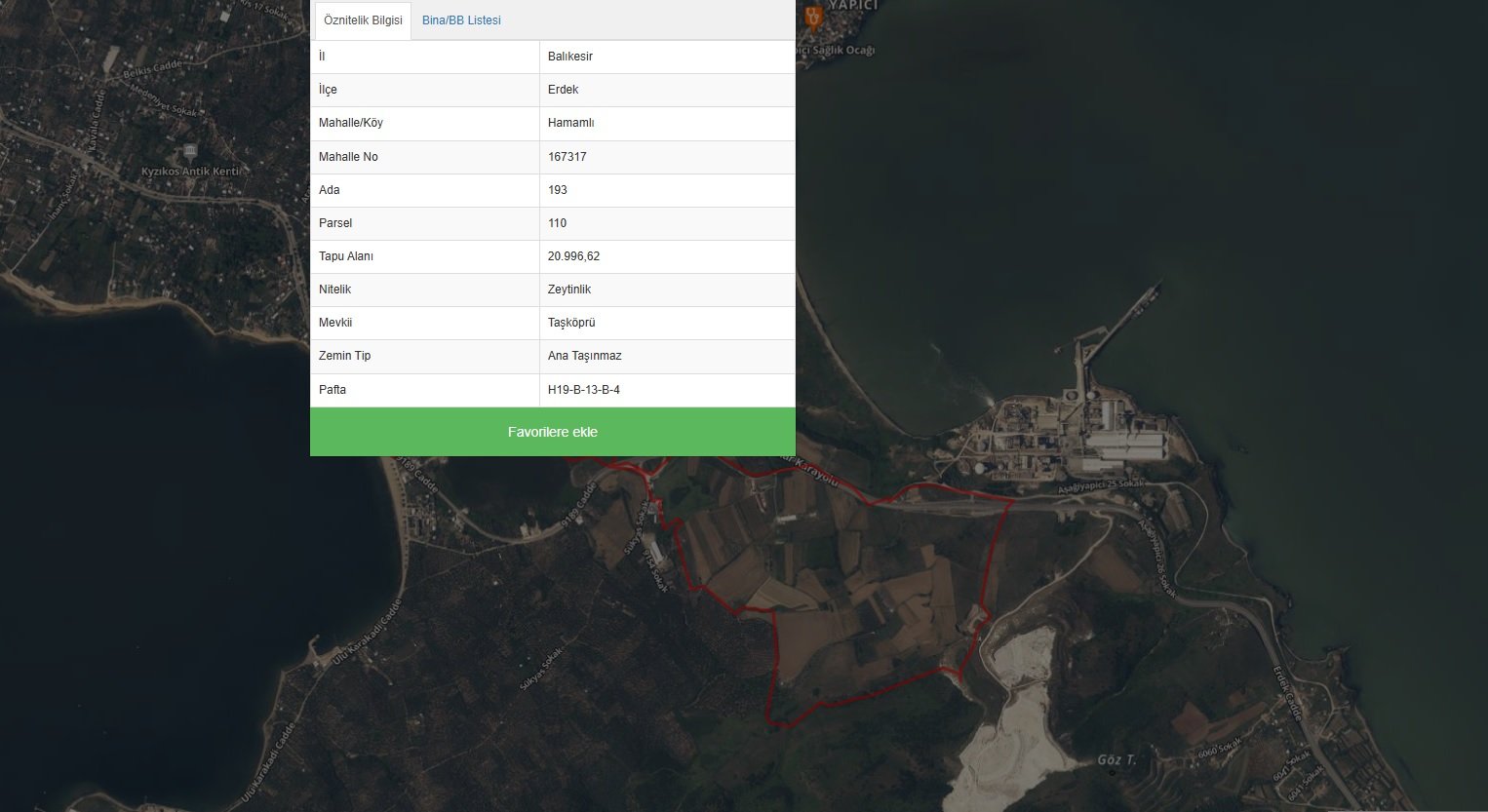
Task: Click the Göz T. map label
Action: tap(1116, 760)
